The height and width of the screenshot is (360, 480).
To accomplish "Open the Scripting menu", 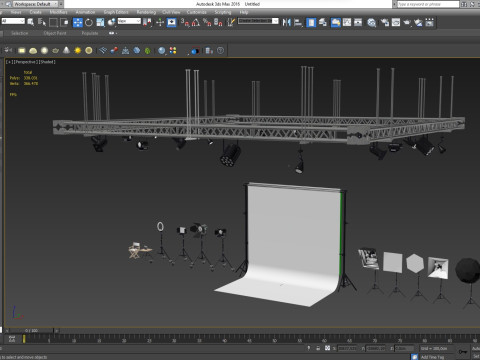I will (x=223, y=12).
